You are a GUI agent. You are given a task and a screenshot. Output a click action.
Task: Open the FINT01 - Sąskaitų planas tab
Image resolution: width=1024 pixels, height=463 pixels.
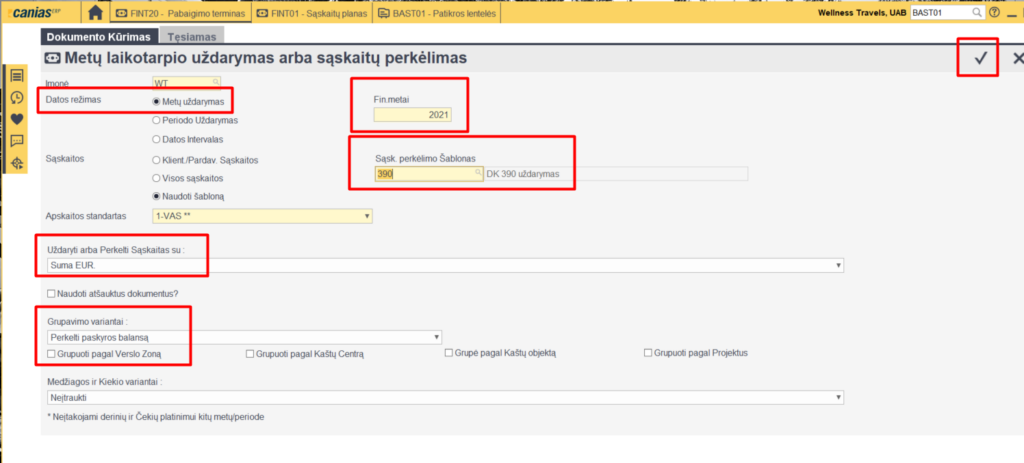(x=310, y=13)
